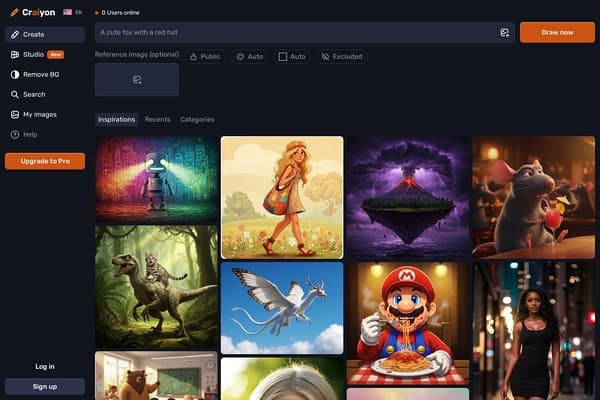600x400 pixels.
Task: Toggle the Public visibility option
Action: point(205,57)
